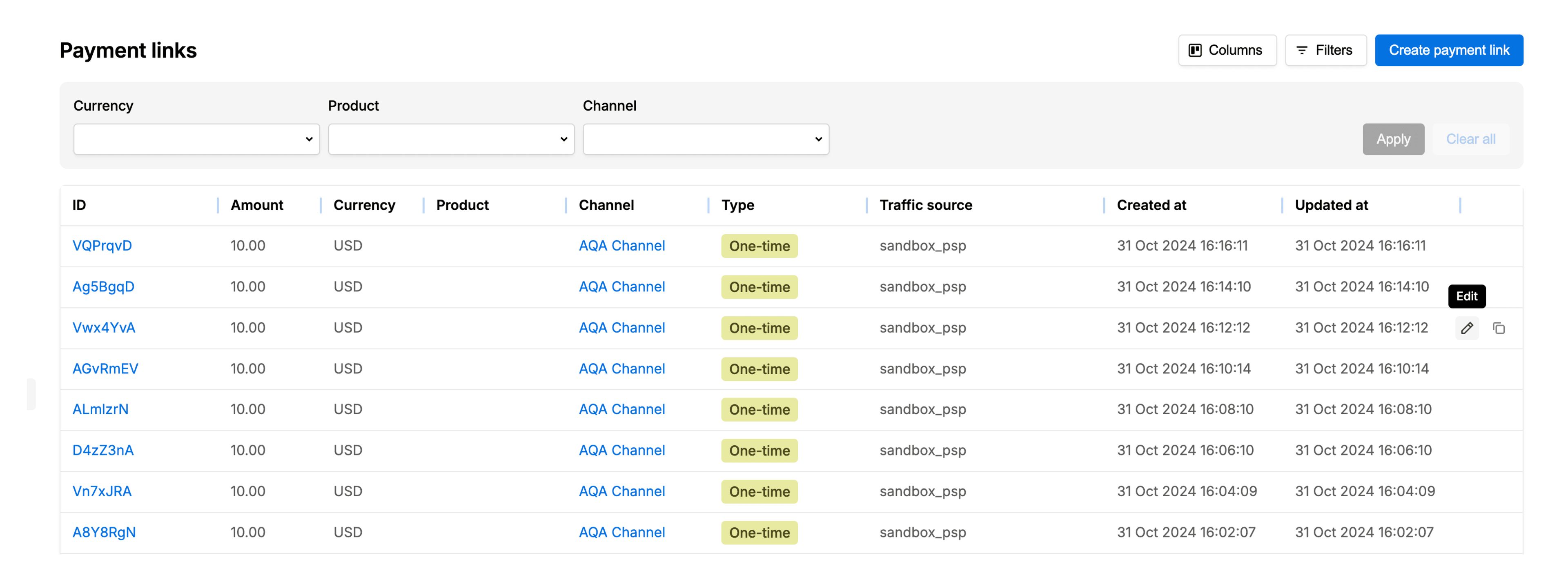Image resolution: width=1568 pixels, height=575 pixels.
Task: Toggle the One-time badge on row Vn7xJRA
Action: click(759, 491)
